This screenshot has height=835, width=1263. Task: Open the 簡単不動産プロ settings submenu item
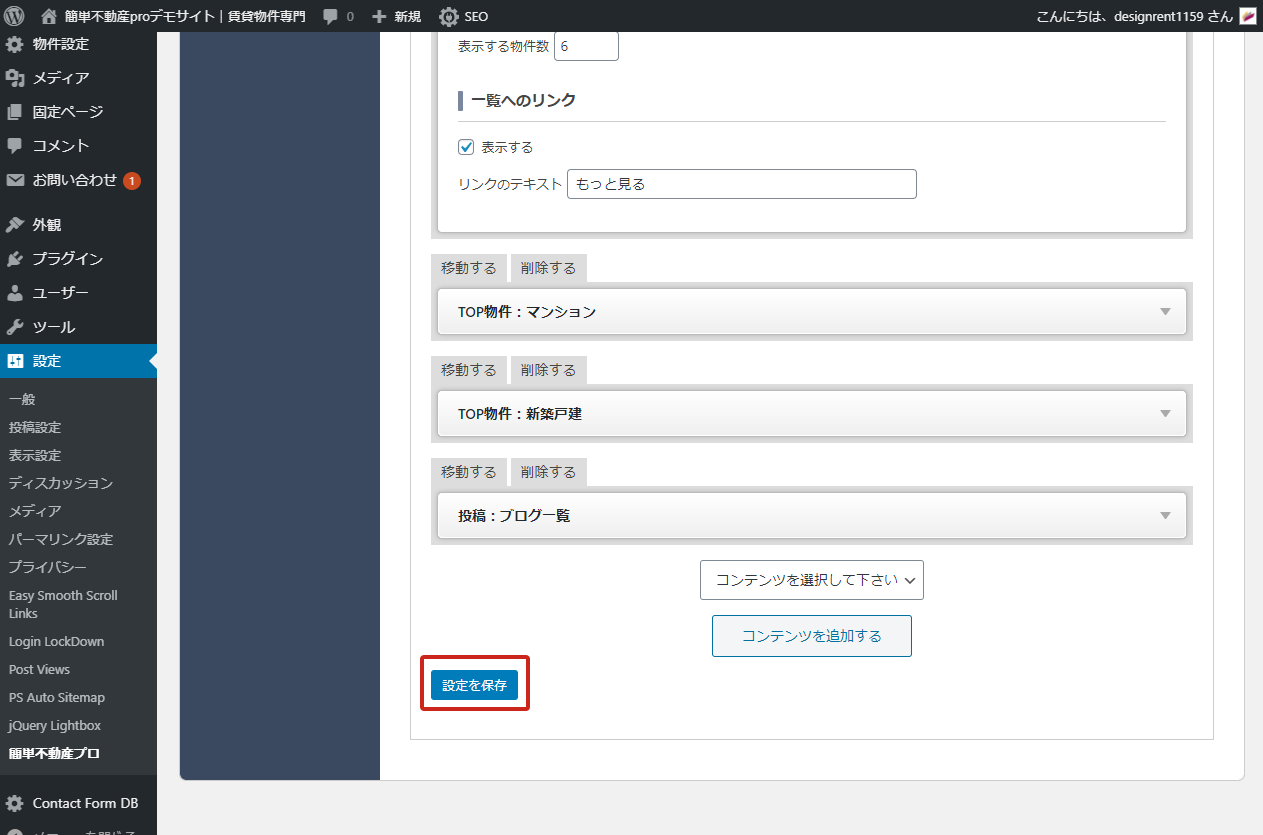(x=54, y=754)
